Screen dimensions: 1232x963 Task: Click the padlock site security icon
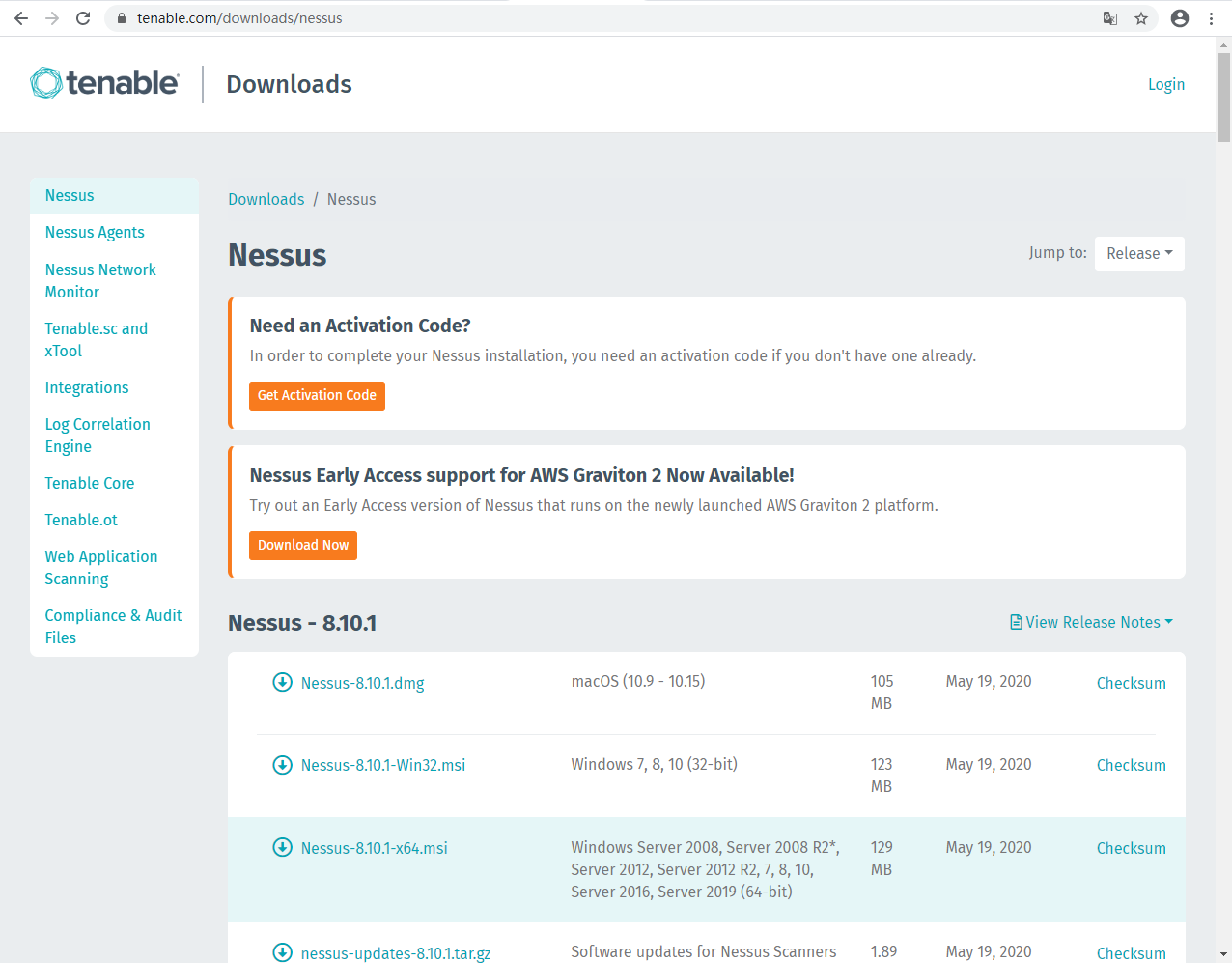121,17
